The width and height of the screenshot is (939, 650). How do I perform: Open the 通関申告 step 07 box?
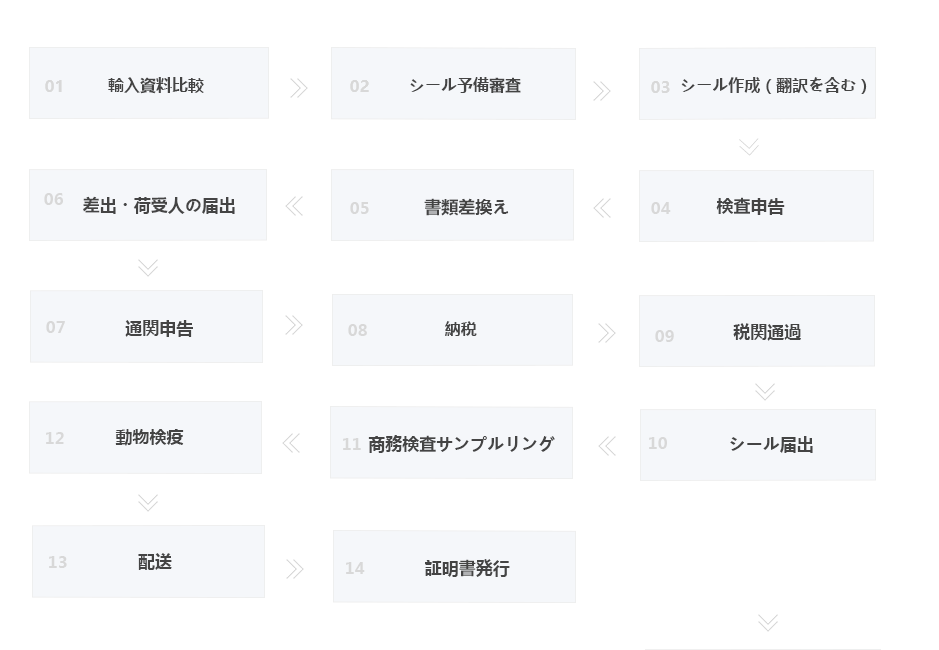pos(146,327)
